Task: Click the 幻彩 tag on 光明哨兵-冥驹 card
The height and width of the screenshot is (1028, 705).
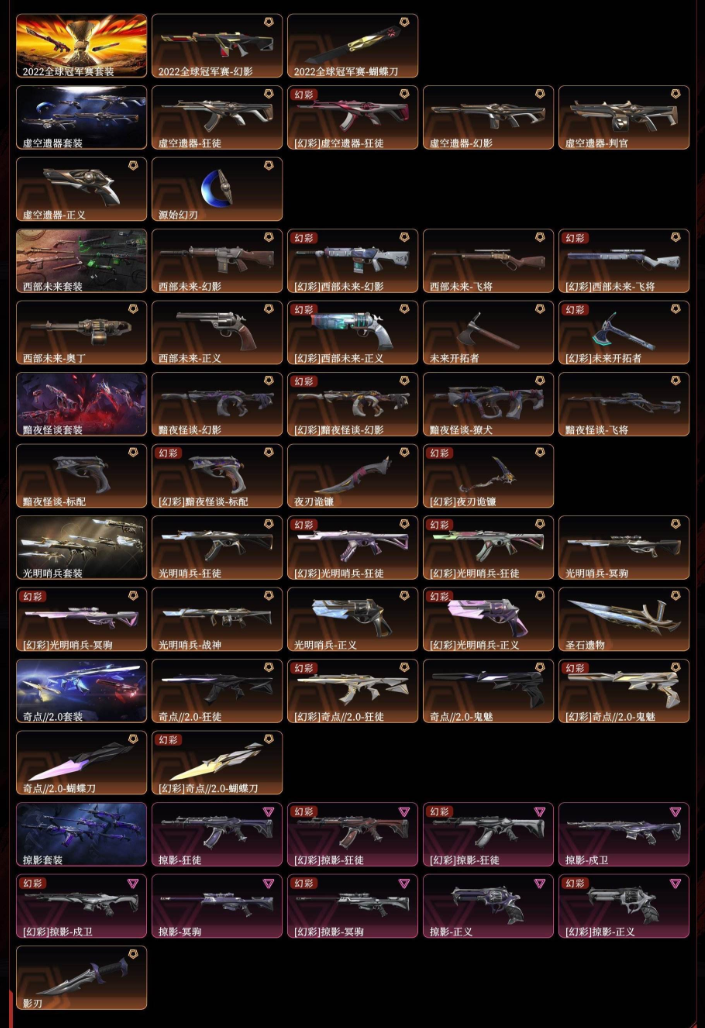Action: point(33,597)
